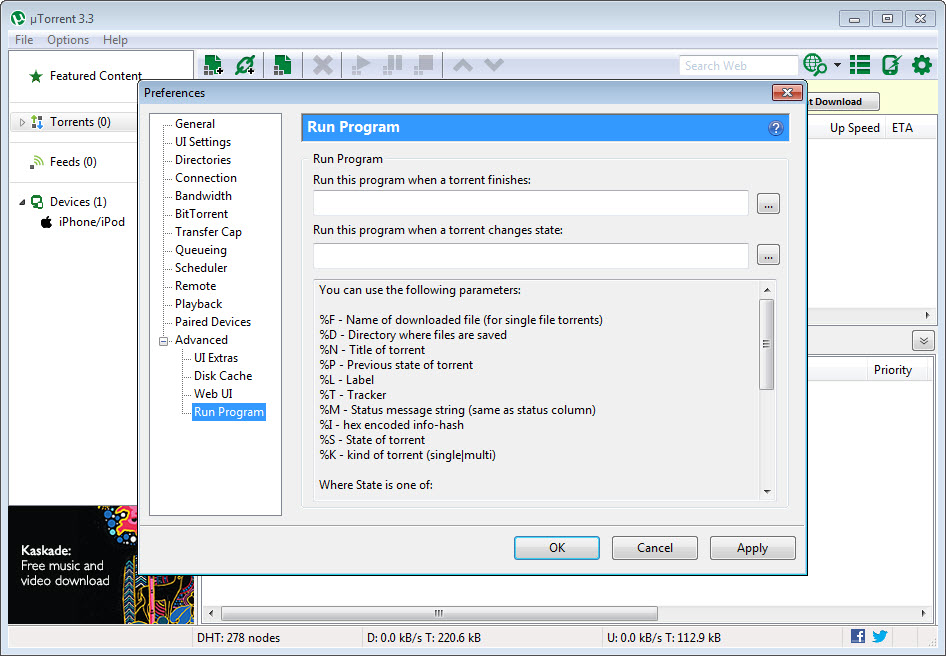Click the Start torrent play icon
Image resolution: width=946 pixels, height=656 pixels.
(x=360, y=65)
